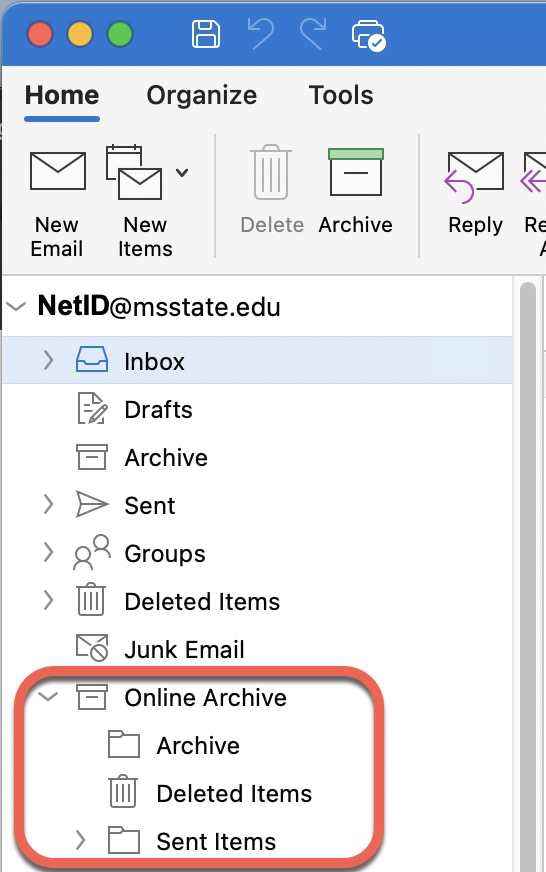Image resolution: width=546 pixels, height=872 pixels.
Task: Expand the Inbox folder chevron
Action: pos(48,360)
